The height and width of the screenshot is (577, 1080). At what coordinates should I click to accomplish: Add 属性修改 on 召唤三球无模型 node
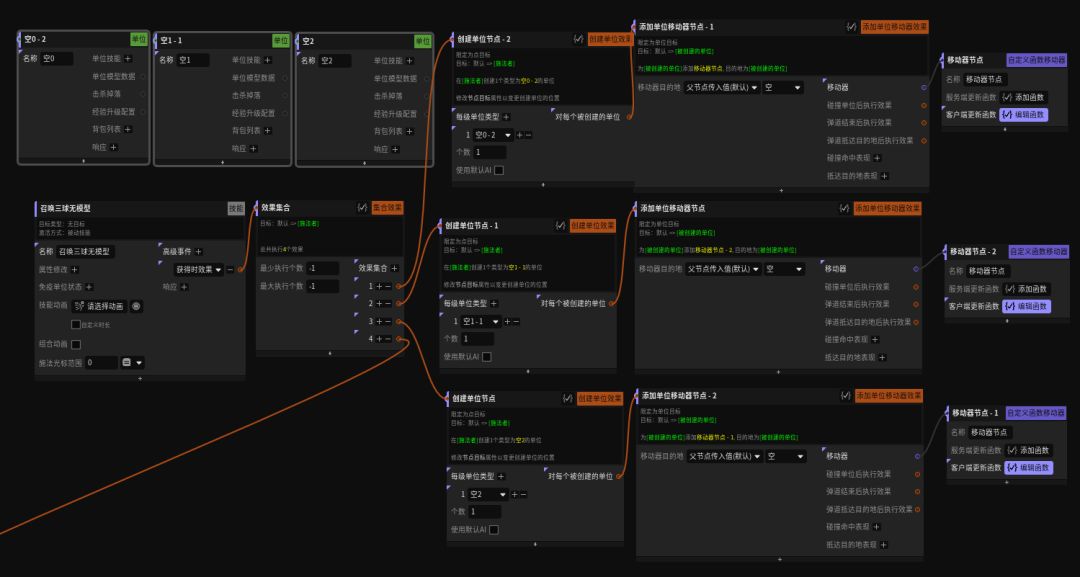[74, 269]
